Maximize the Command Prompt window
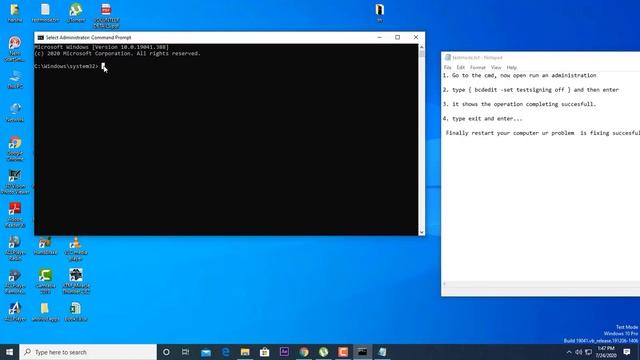This screenshot has width=640, height=360. tap(398, 37)
